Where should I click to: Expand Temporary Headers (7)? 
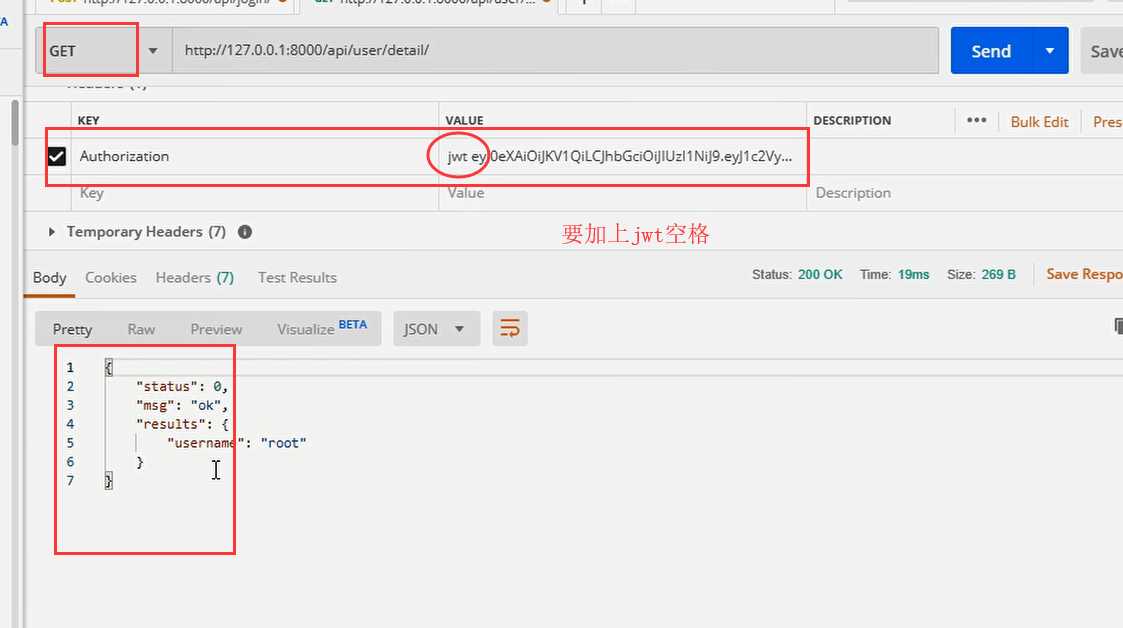[x=52, y=231]
